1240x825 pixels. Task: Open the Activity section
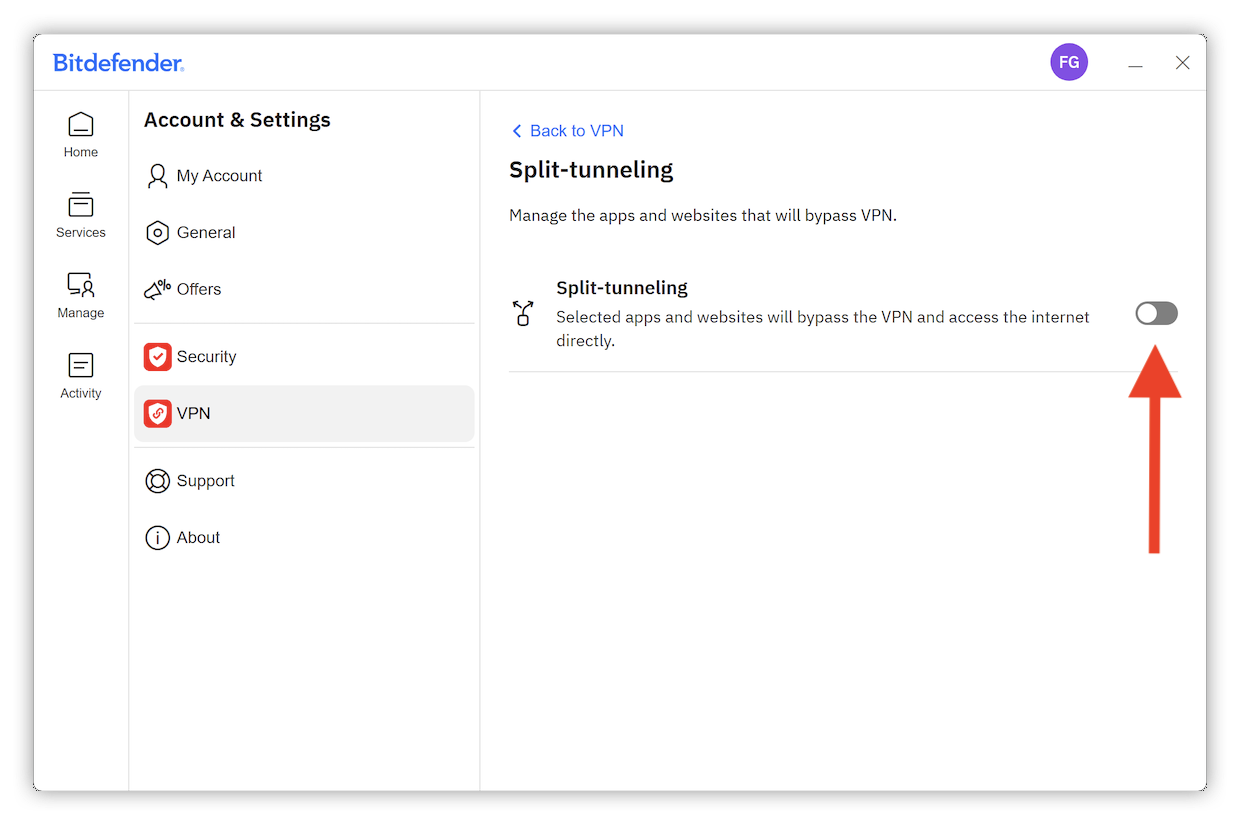[81, 376]
